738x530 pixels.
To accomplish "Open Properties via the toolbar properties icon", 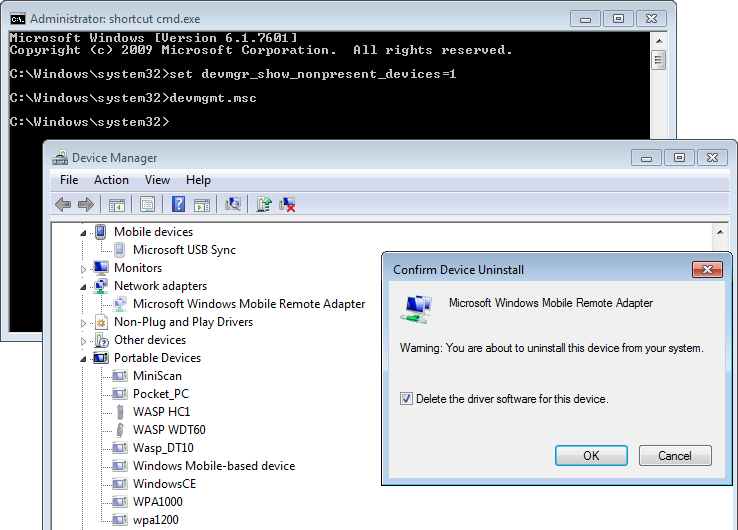I will (147, 204).
